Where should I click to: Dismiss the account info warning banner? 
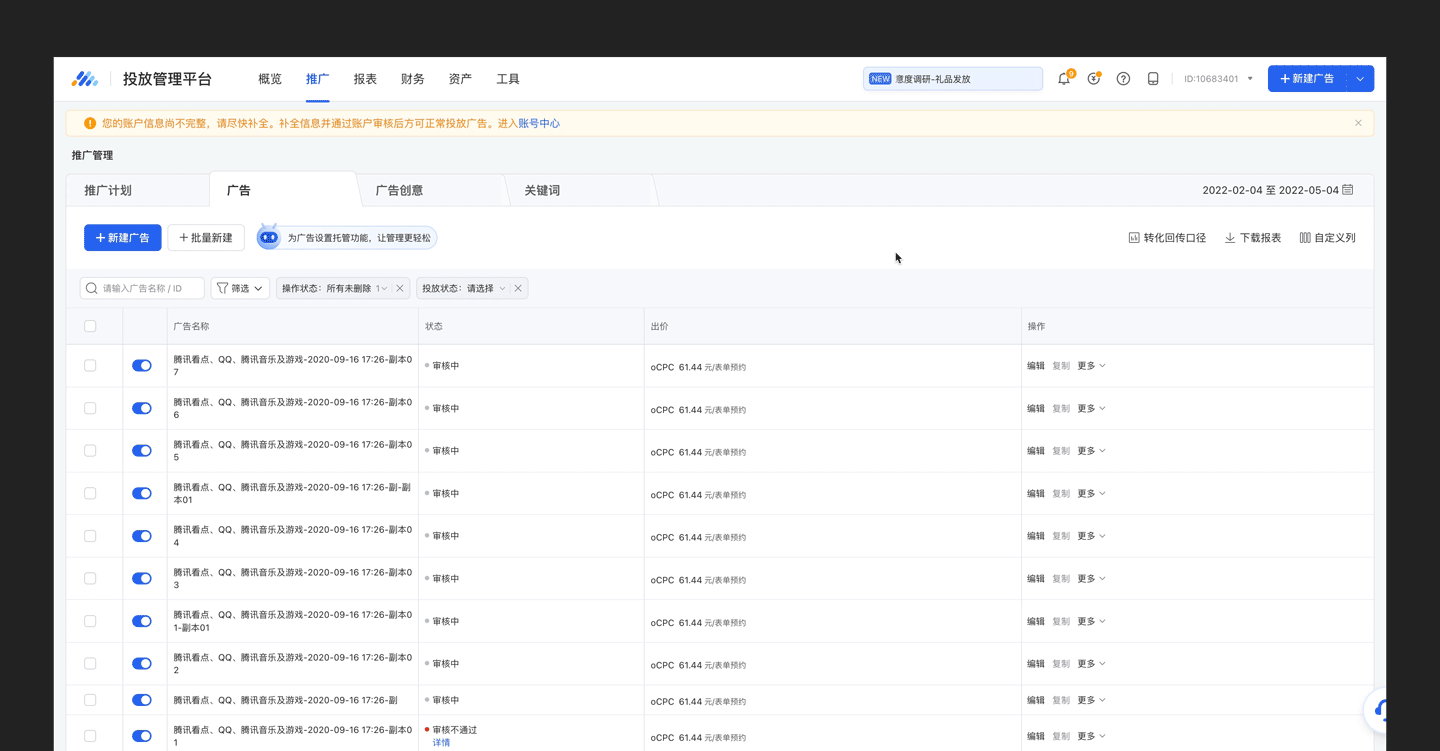click(1358, 123)
